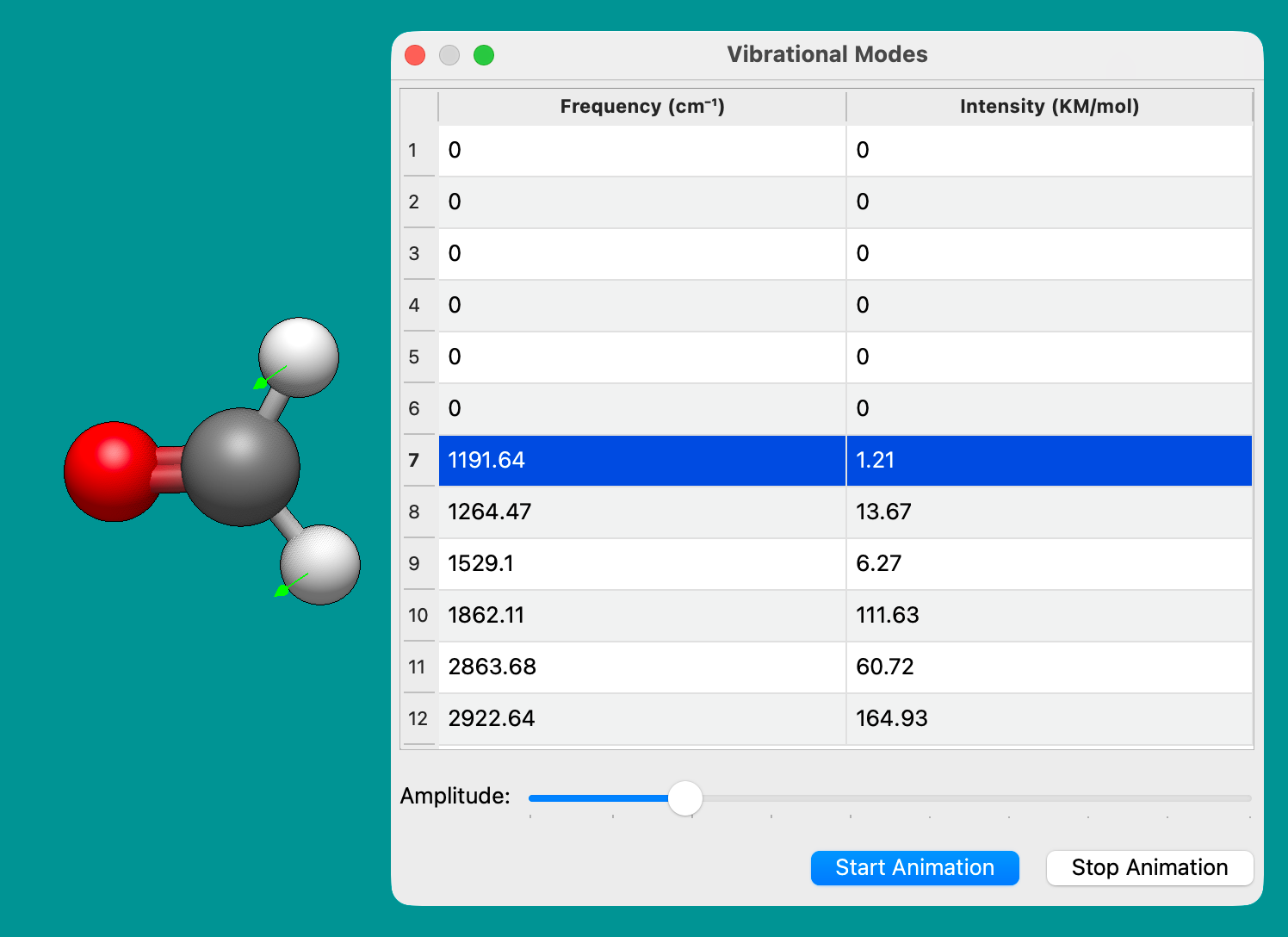Select the 1529.1 frequency mode
The height and width of the screenshot is (937, 1288).
pyautogui.click(x=641, y=563)
